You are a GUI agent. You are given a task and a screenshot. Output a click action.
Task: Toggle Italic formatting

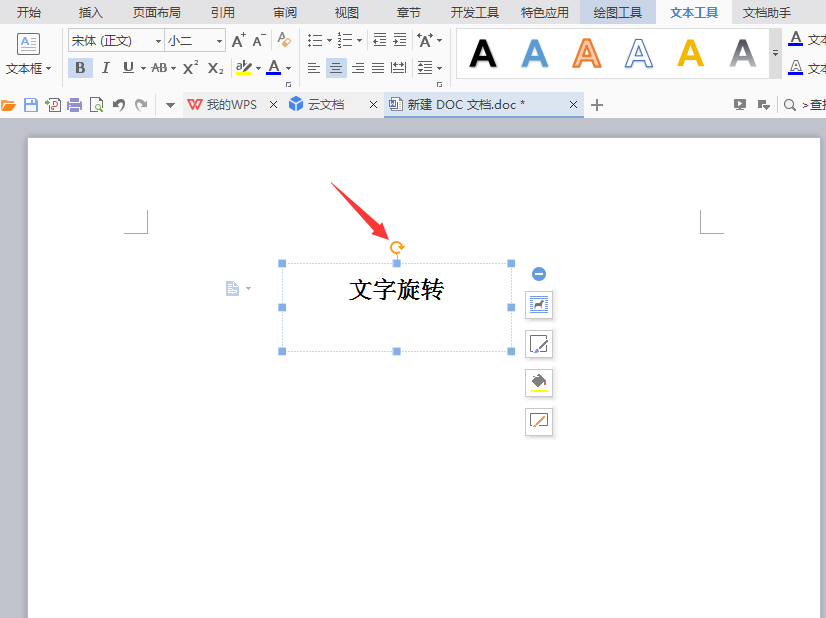(x=105, y=68)
